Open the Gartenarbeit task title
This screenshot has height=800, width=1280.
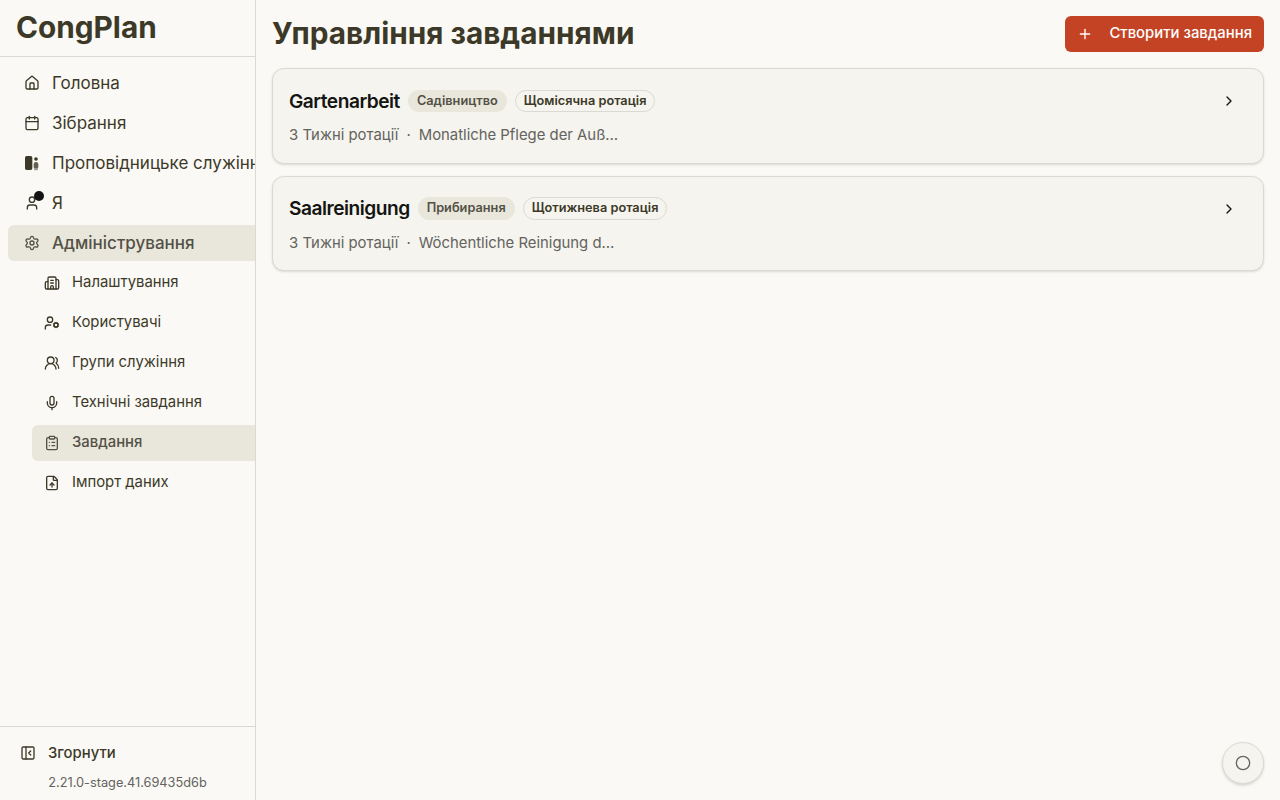pyautogui.click(x=344, y=101)
